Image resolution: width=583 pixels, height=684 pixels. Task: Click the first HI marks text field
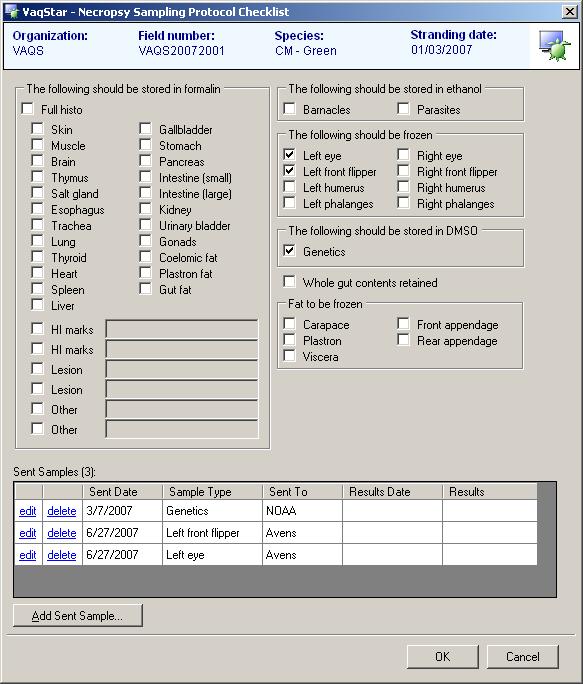[182, 329]
